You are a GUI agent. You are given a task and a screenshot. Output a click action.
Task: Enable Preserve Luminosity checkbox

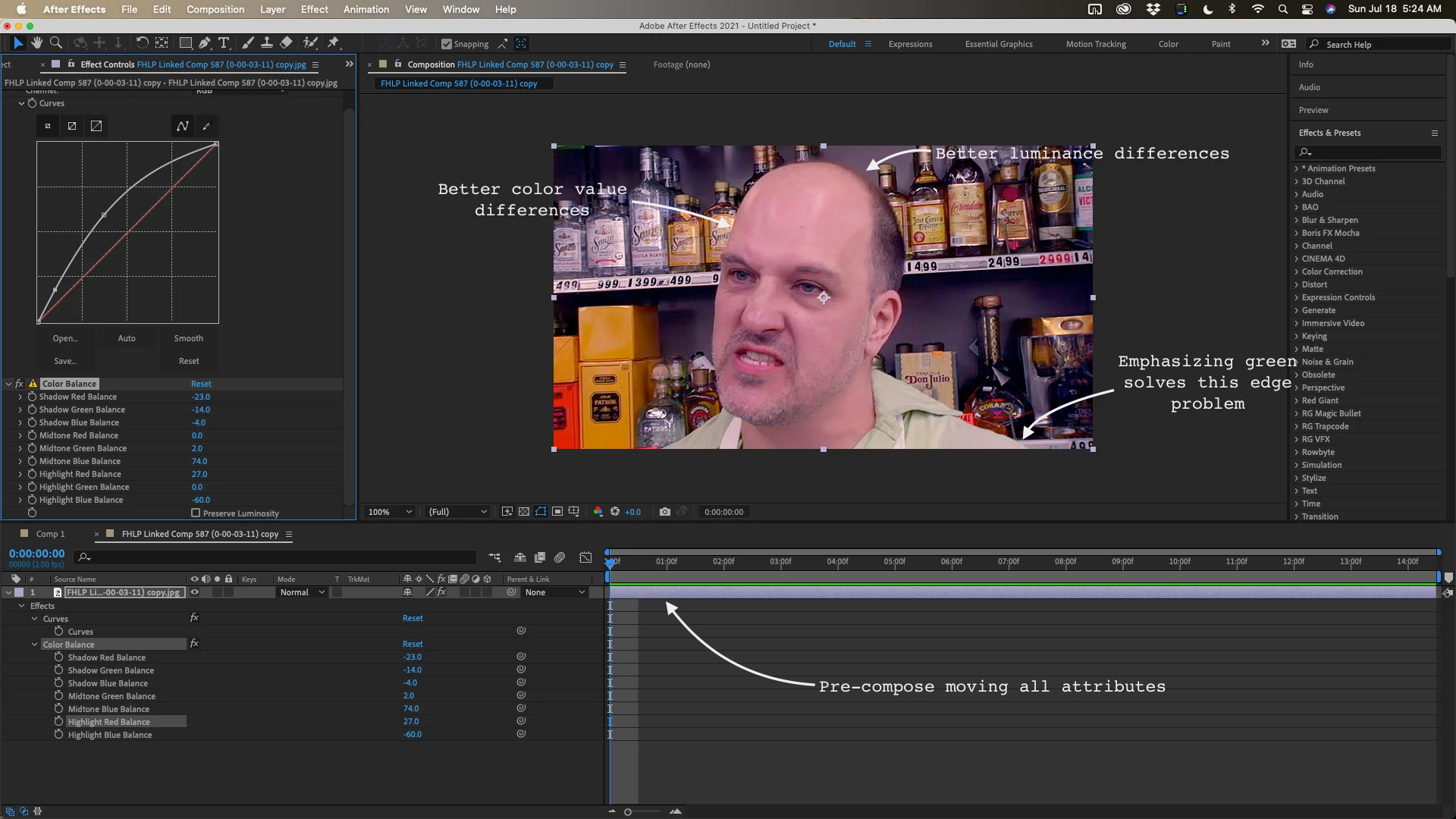196,513
